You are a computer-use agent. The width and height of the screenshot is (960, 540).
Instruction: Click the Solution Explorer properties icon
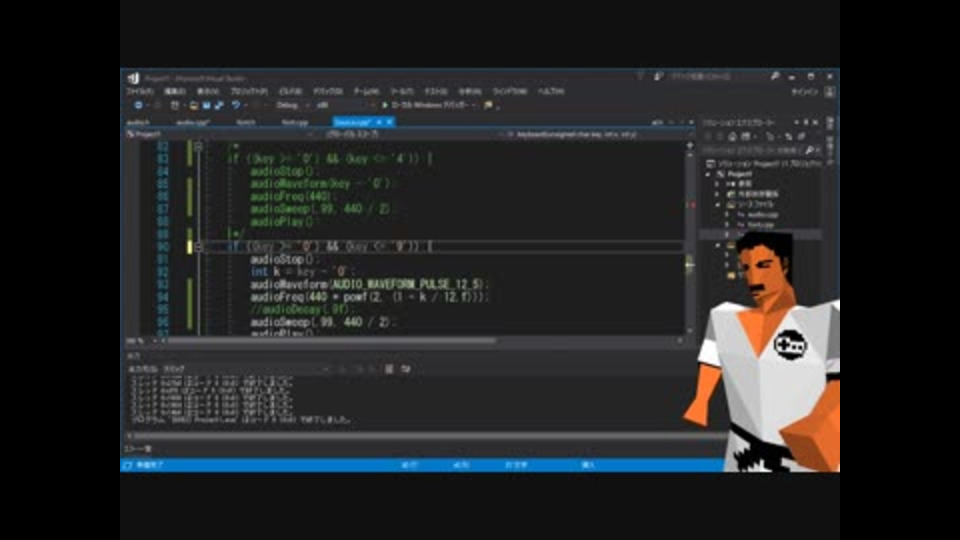point(801,137)
